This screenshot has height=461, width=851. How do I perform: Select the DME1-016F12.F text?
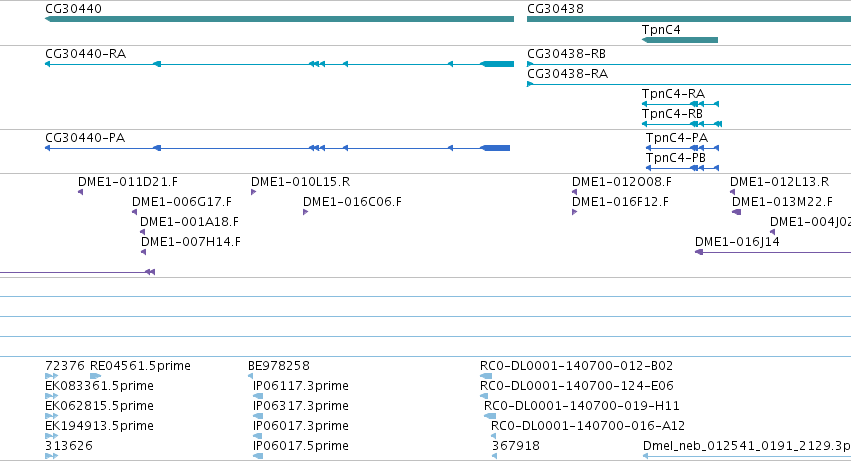click(x=620, y=202)
